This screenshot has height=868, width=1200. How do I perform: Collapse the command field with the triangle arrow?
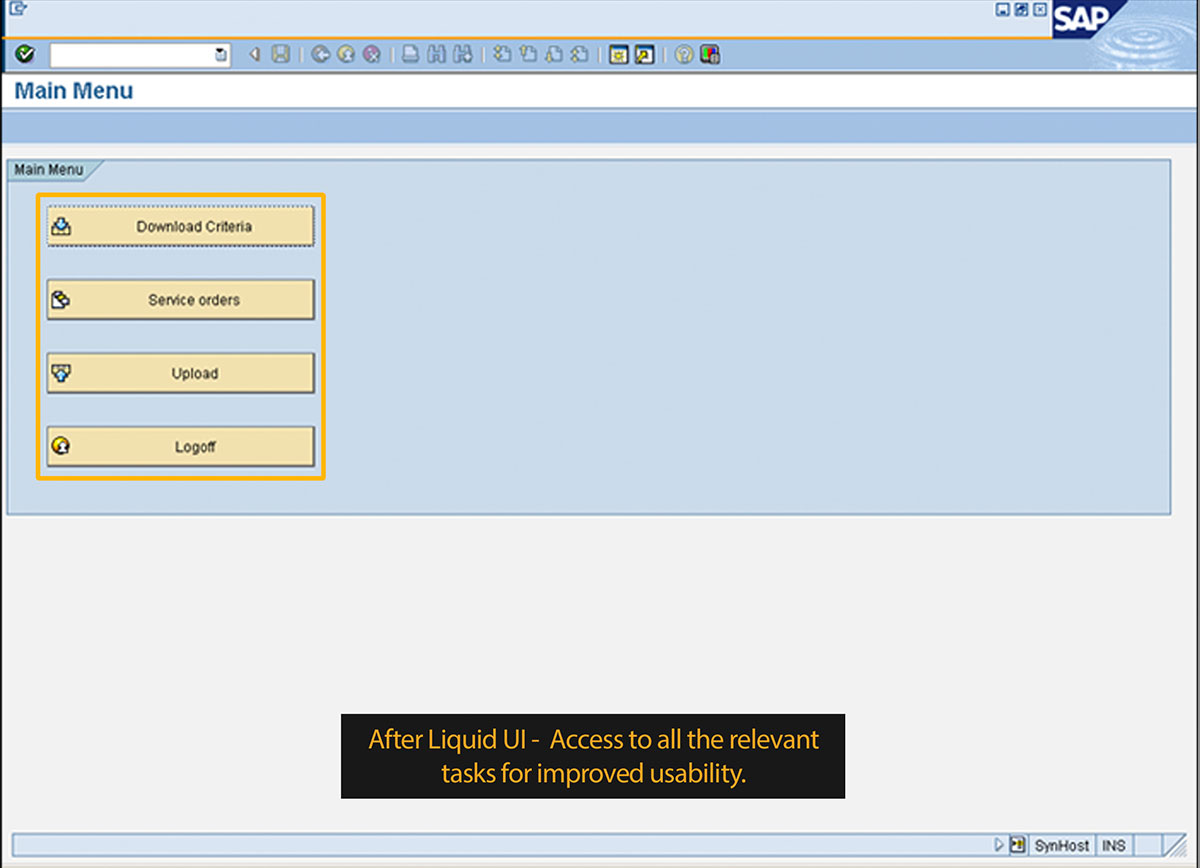[x=255, y=55]
